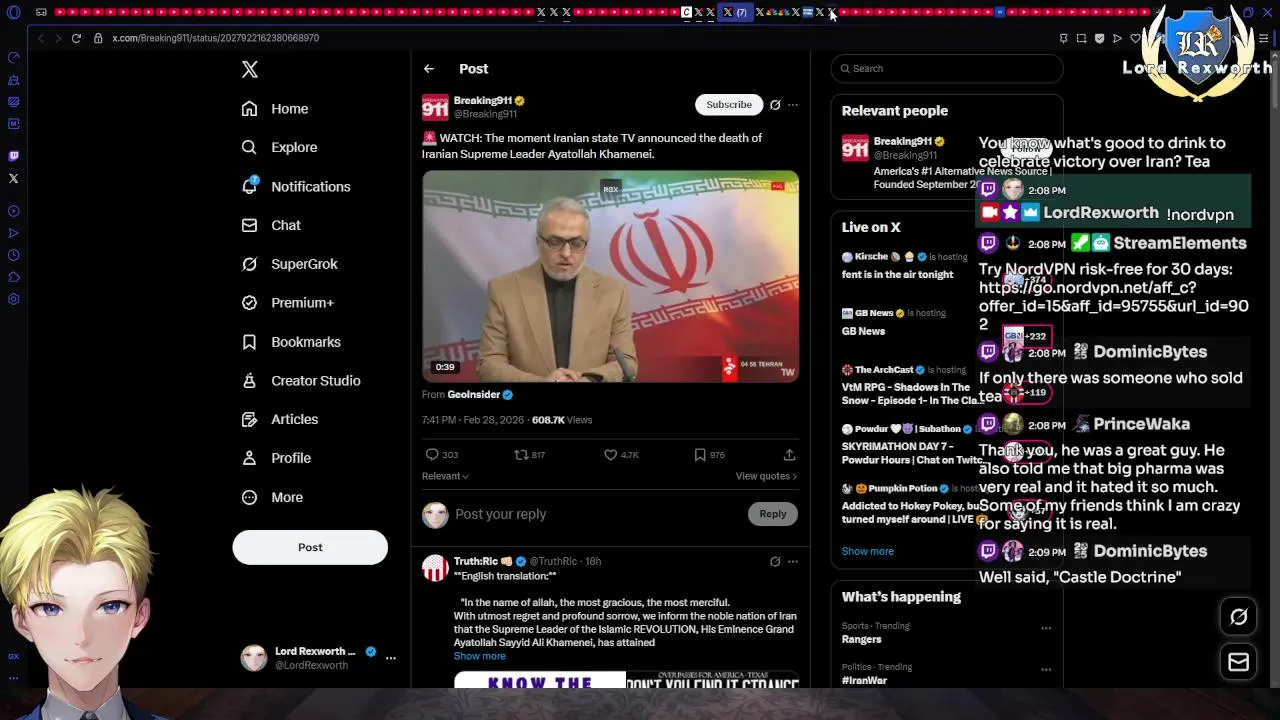Click the Subscribe button on Breaking911
The width and height of the screenshot is (1280, 720).
729,104
